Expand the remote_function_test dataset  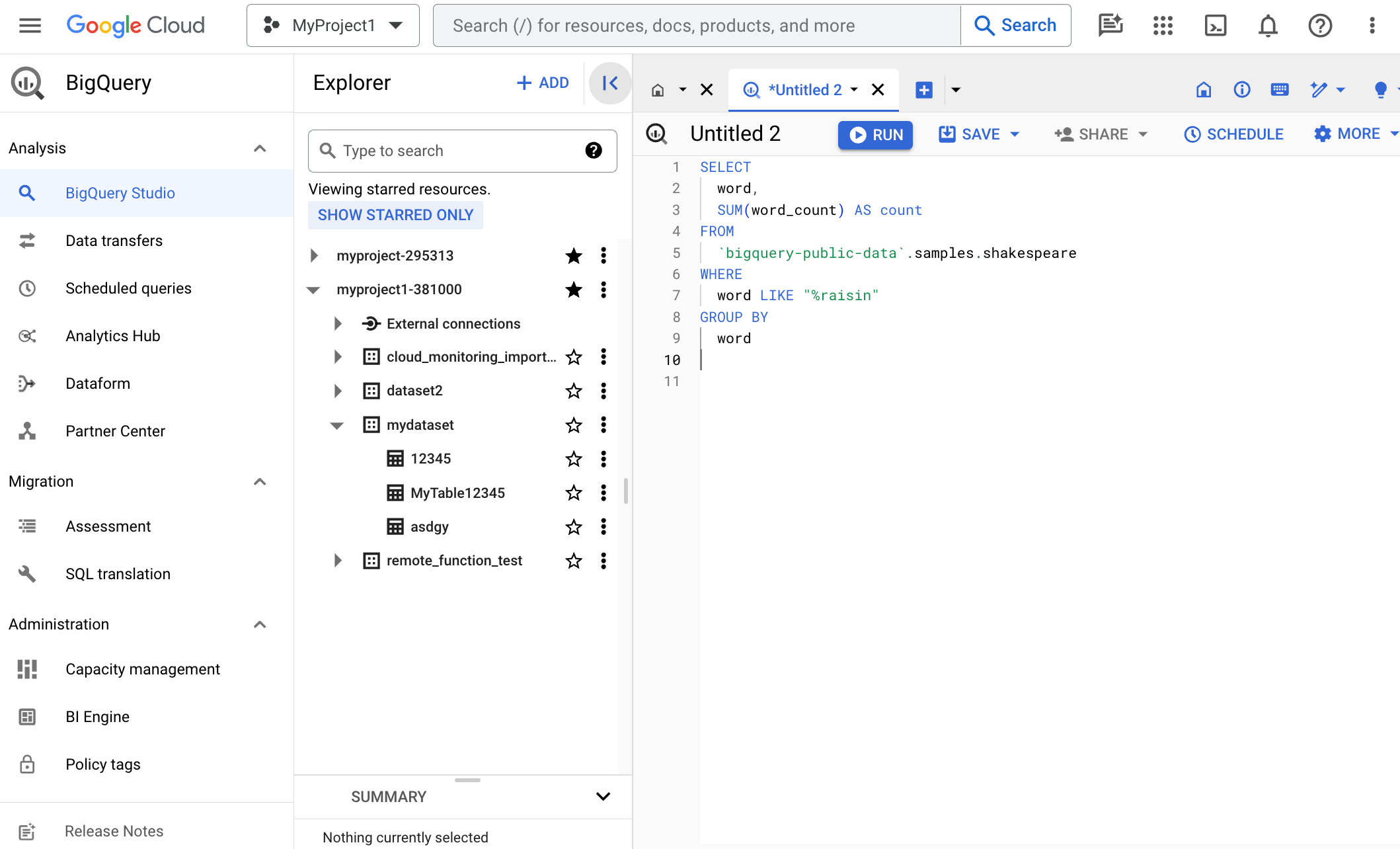(x=337, y=560)
